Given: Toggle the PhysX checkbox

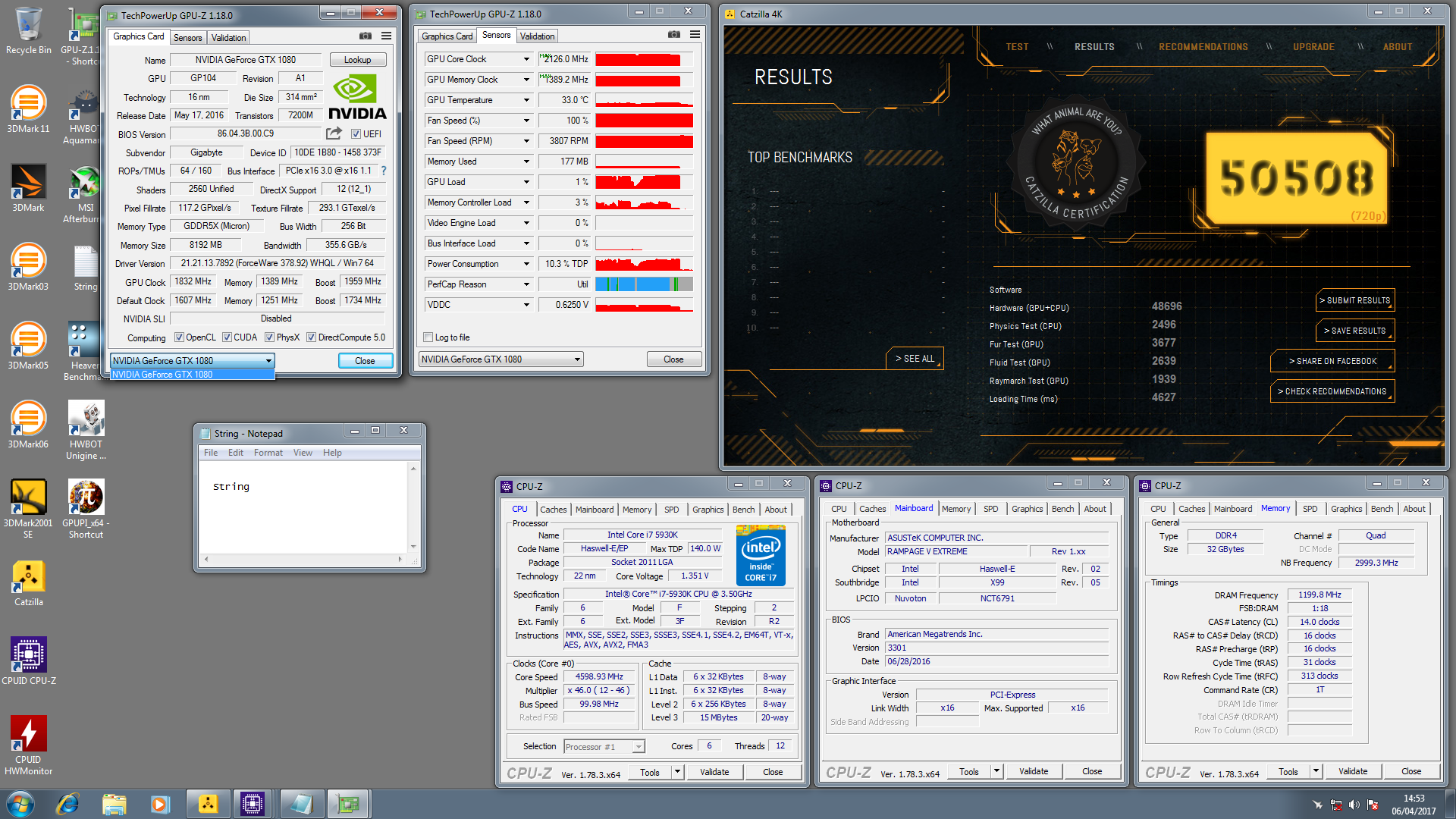Looking at the screenshot, I should [x=269, y=337].
